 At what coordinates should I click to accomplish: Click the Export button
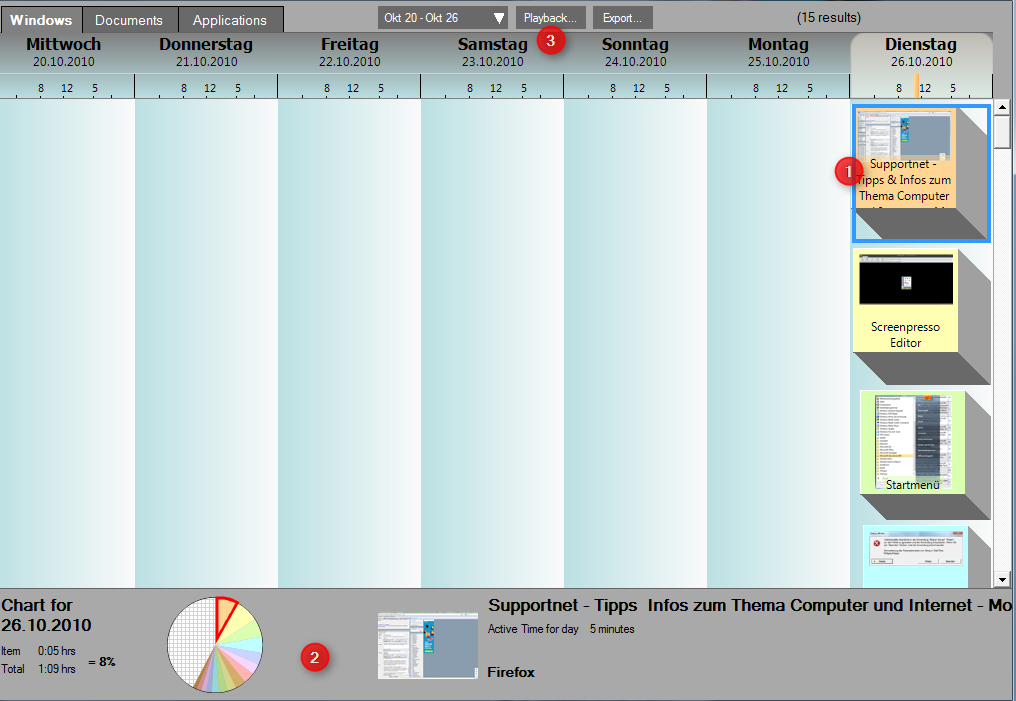pos(622,16)
